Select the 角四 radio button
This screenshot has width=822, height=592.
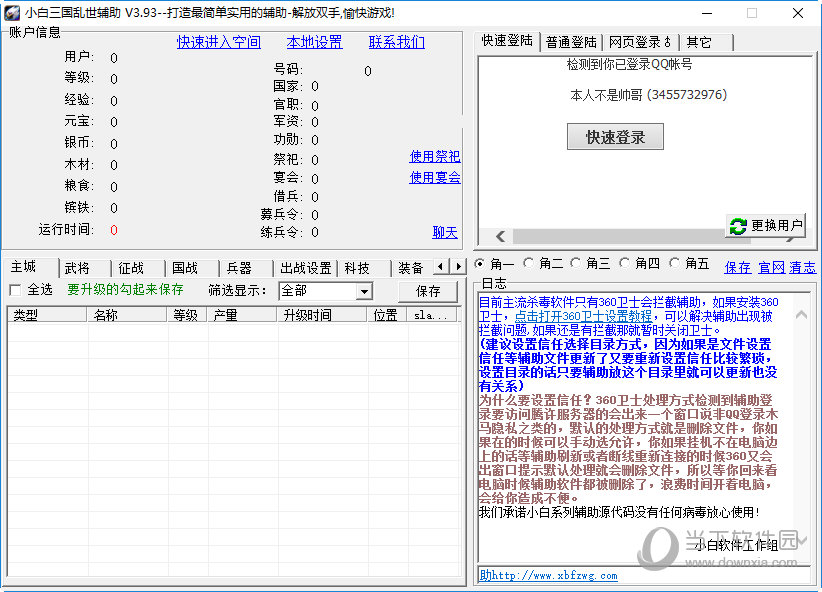624,263
